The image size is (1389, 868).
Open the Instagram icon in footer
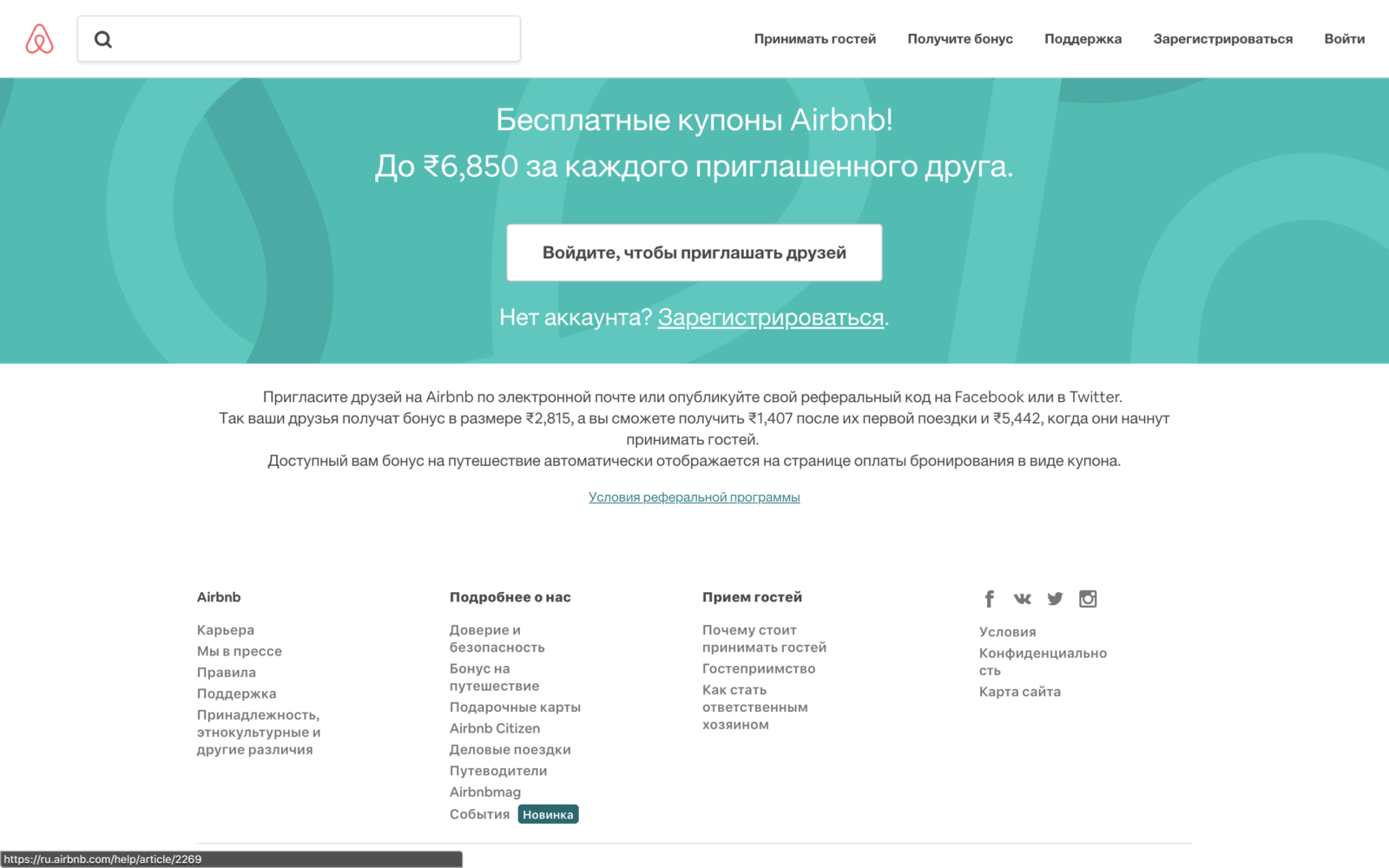1088,599
